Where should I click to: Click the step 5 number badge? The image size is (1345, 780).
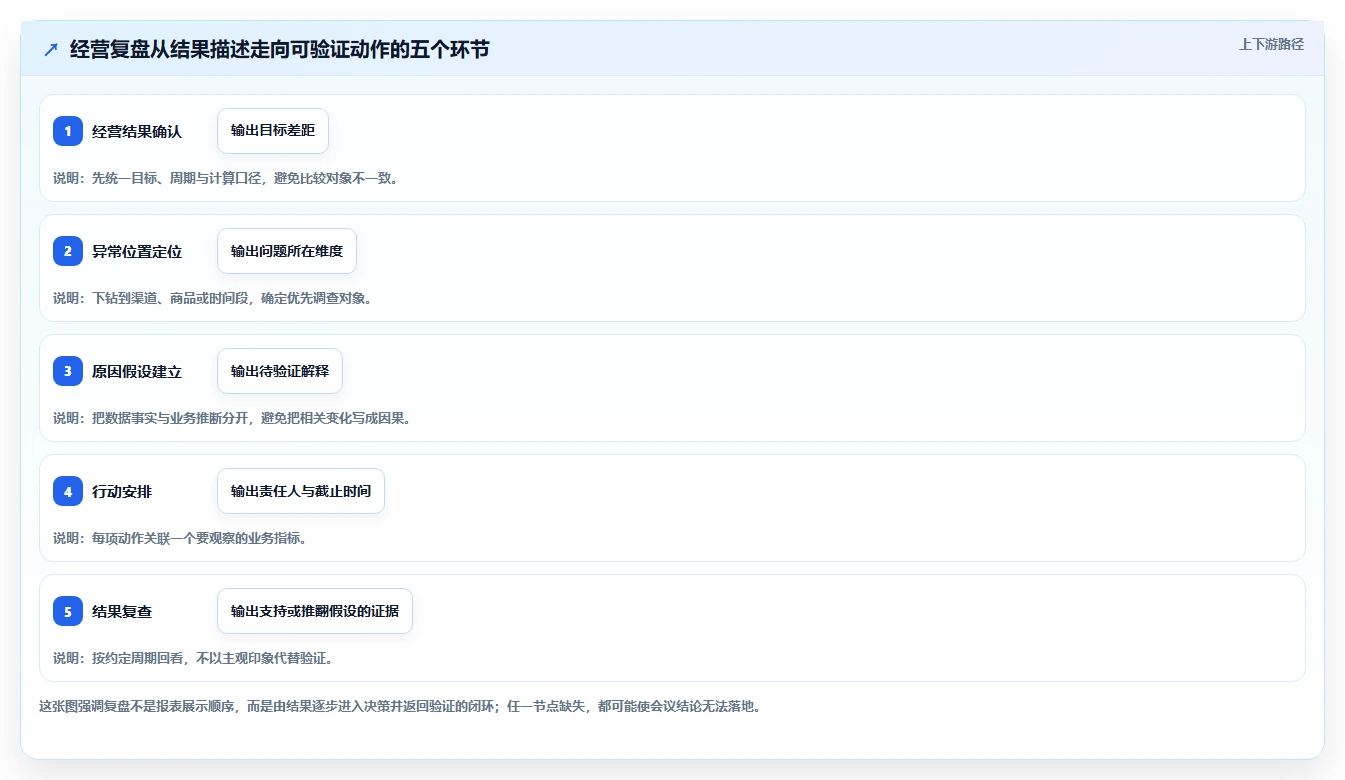tap(68, 611)
